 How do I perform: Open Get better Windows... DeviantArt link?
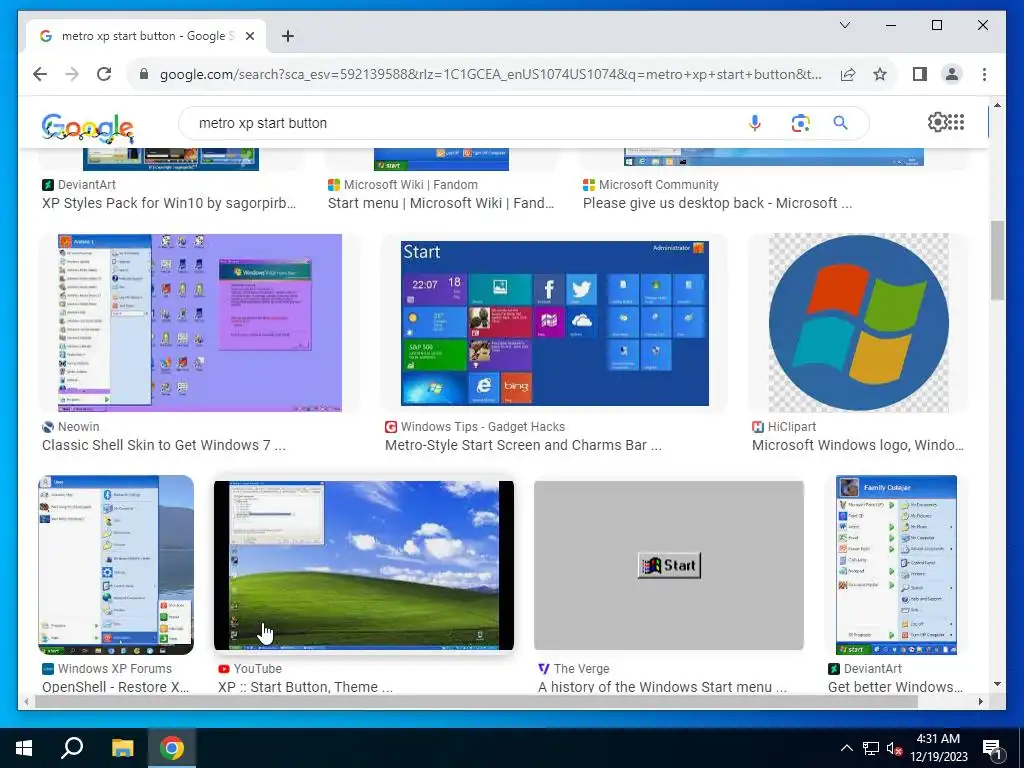tap(895, 686)
